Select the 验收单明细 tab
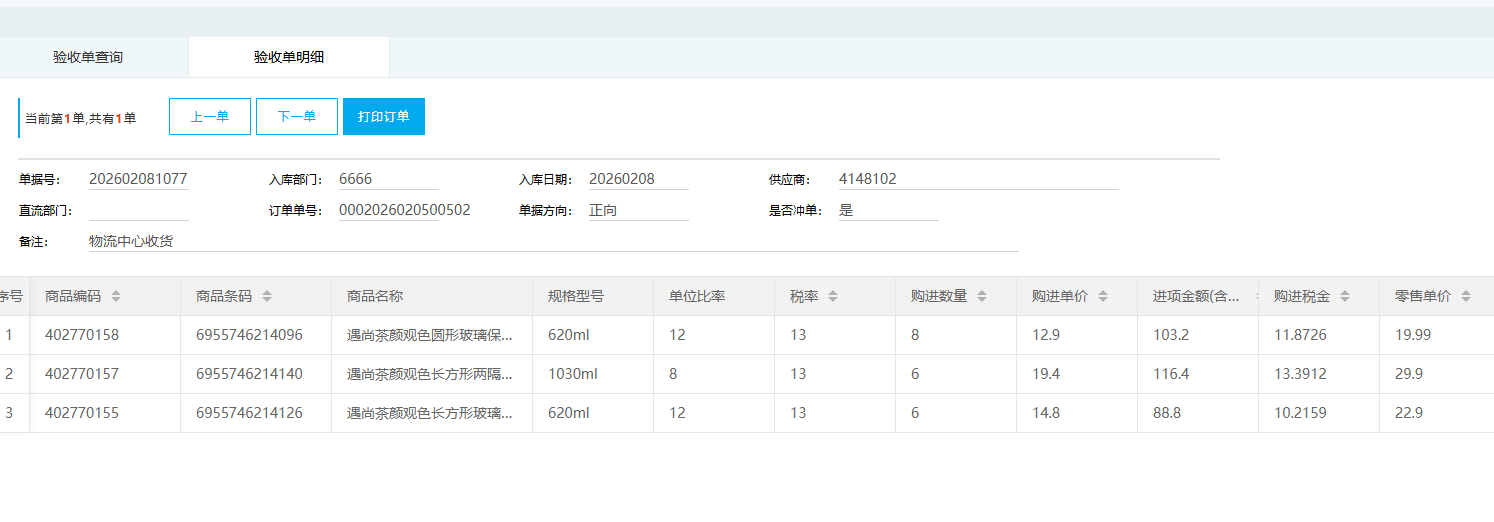 (288, 58)
